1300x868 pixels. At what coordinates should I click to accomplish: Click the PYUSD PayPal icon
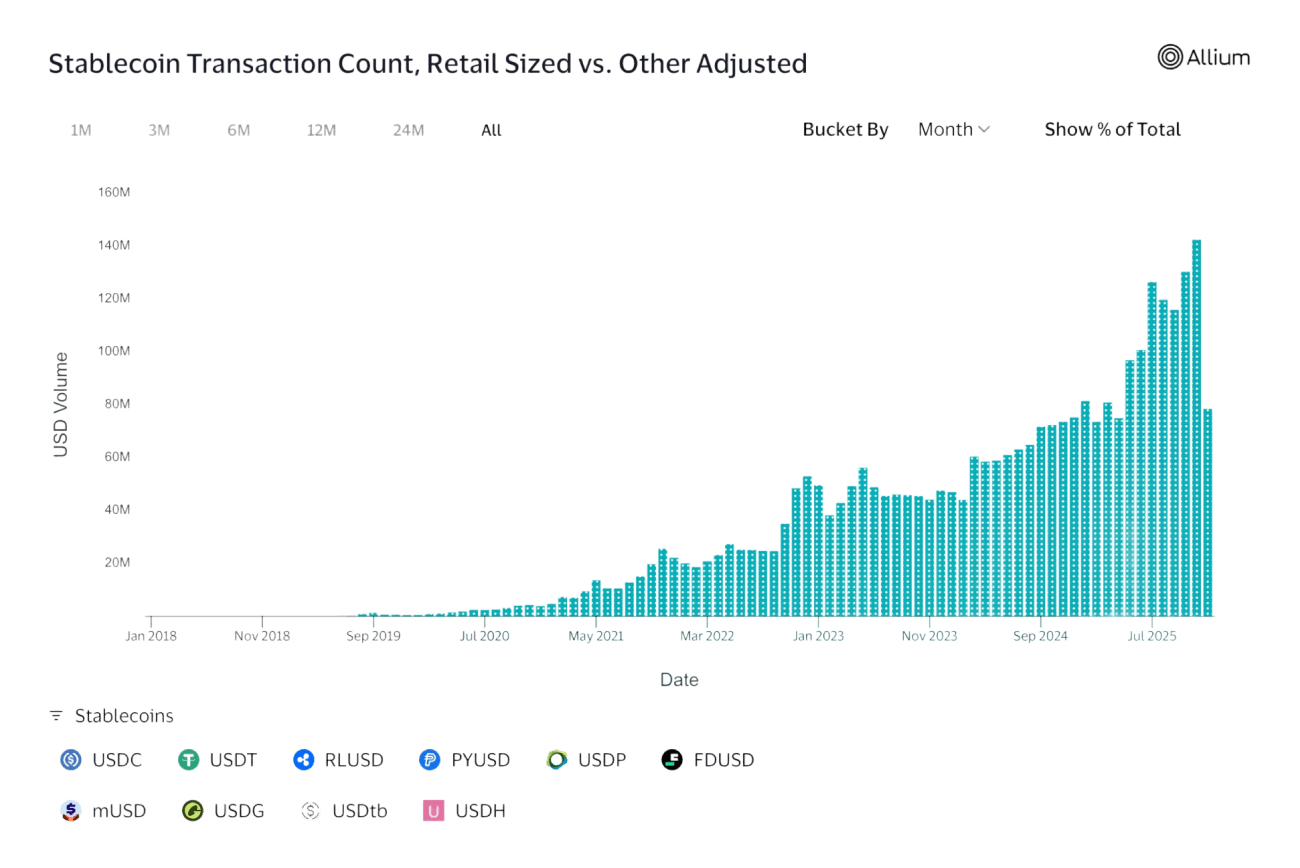430,760
